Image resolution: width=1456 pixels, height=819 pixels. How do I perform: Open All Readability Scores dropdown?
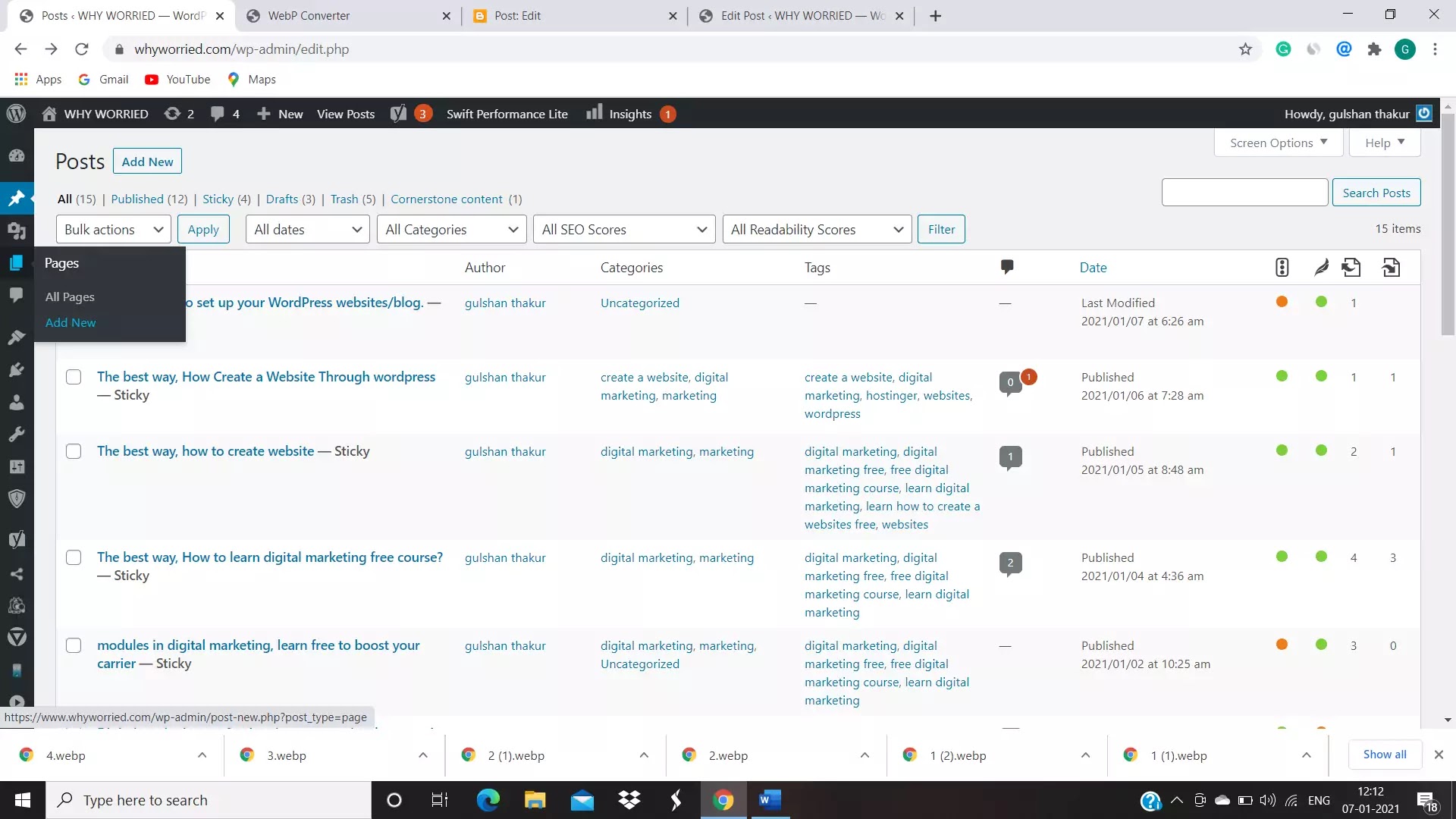(x=817, y=229)
